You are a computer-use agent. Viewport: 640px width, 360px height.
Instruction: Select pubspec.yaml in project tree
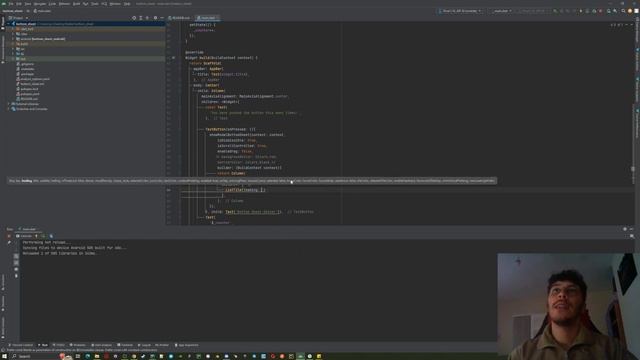pyautogui.click(x=29, y=94)
